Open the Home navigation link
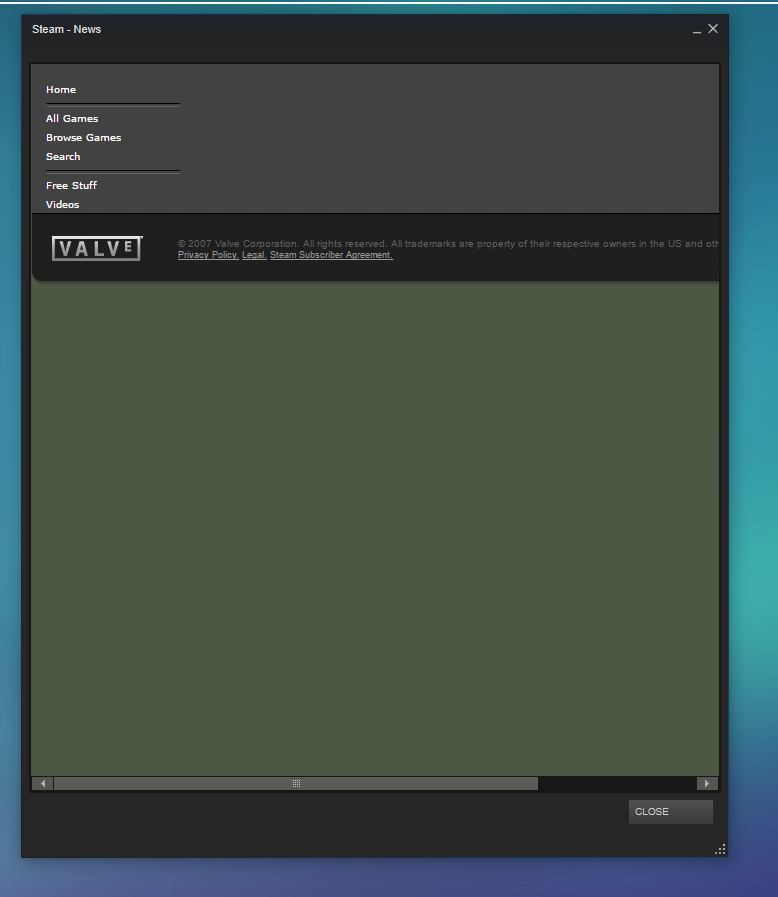This screenshot has width=778, height=897. click(61, 90)
